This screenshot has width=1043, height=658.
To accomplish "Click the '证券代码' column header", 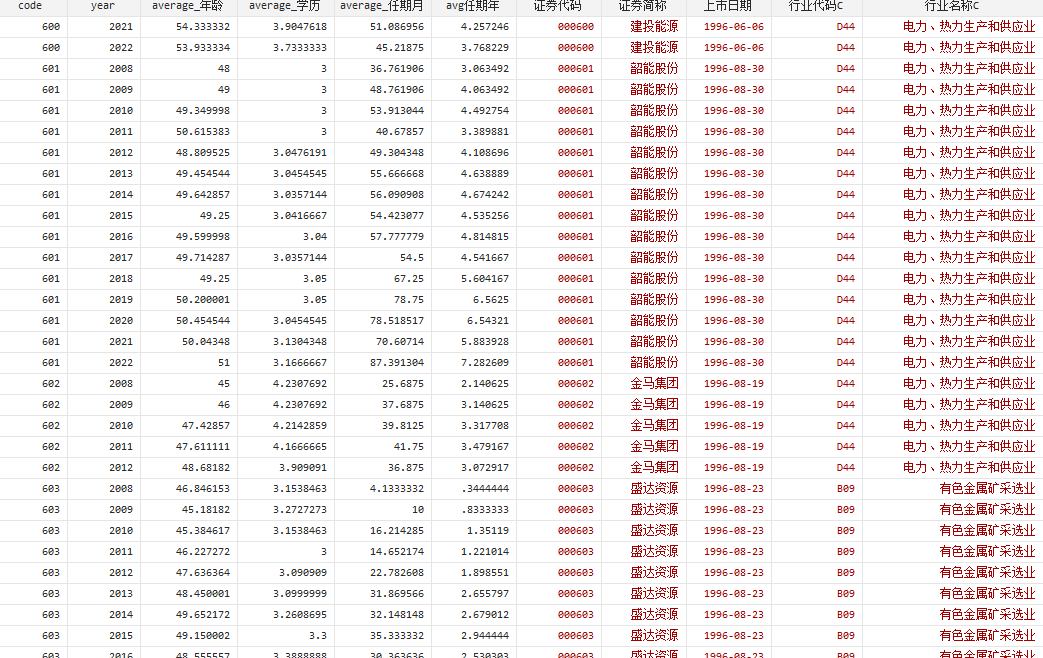I will click(558, 6).
